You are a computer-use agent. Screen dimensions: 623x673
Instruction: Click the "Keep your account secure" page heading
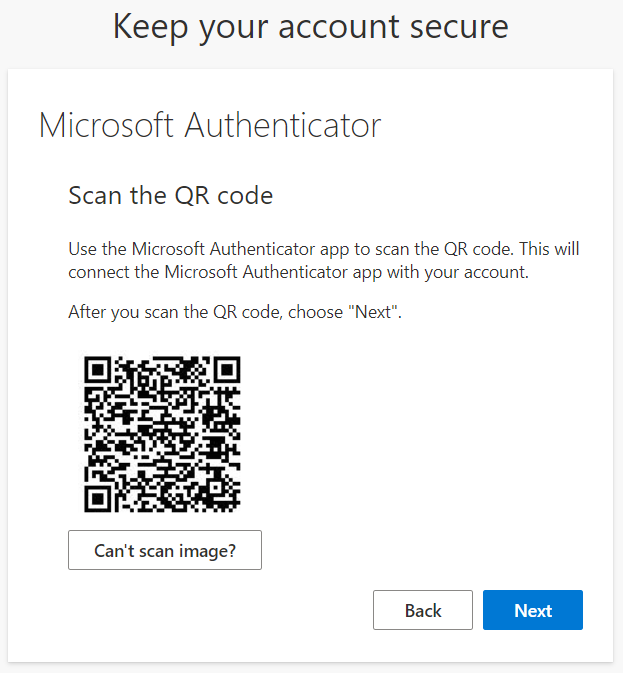[311, 27]
